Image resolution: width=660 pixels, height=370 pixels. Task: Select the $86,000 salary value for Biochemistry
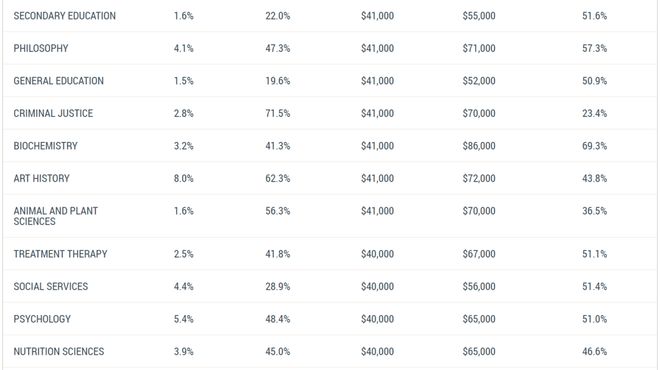[x=479, y=146]
